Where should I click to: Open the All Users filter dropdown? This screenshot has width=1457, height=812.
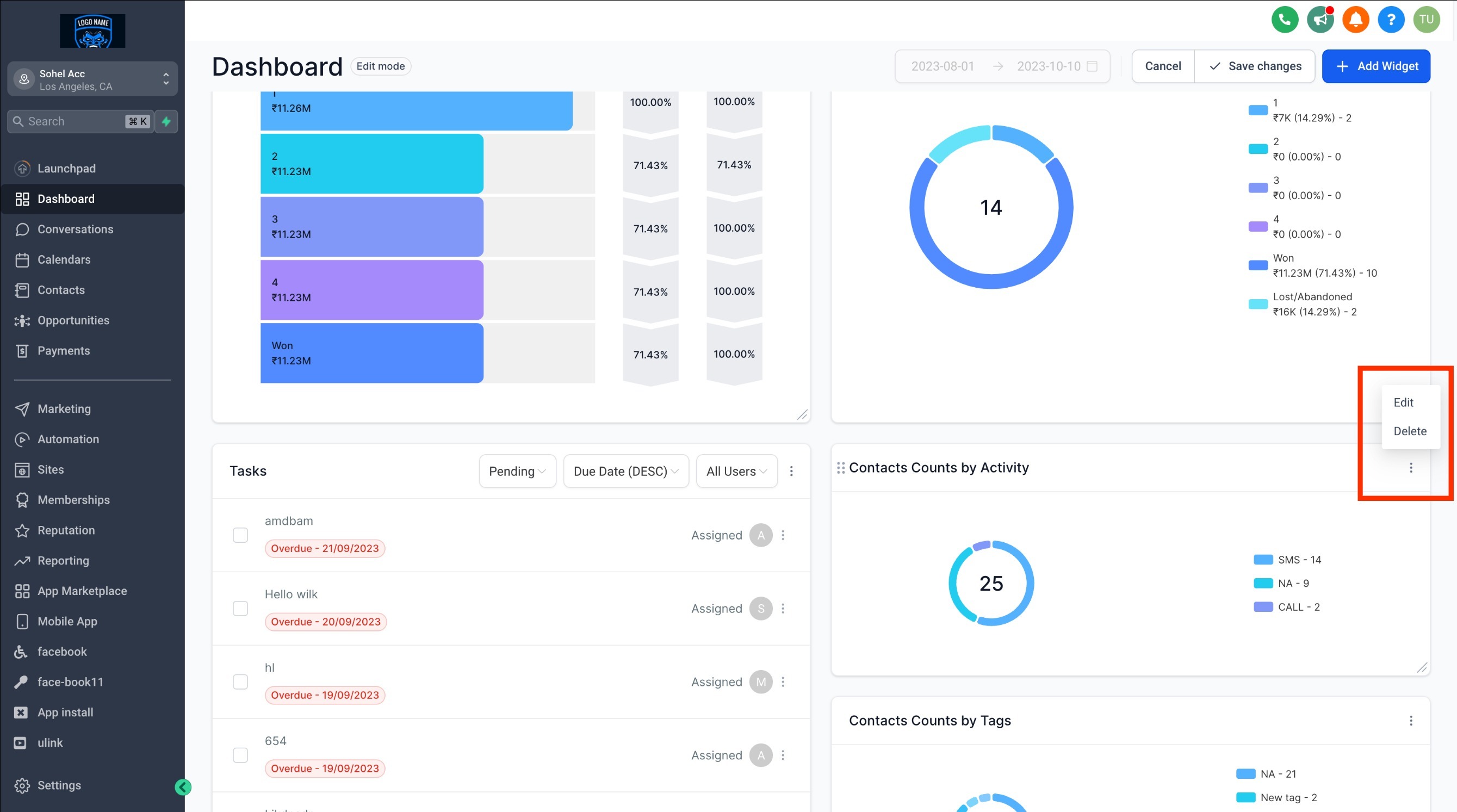pos(736,471)
